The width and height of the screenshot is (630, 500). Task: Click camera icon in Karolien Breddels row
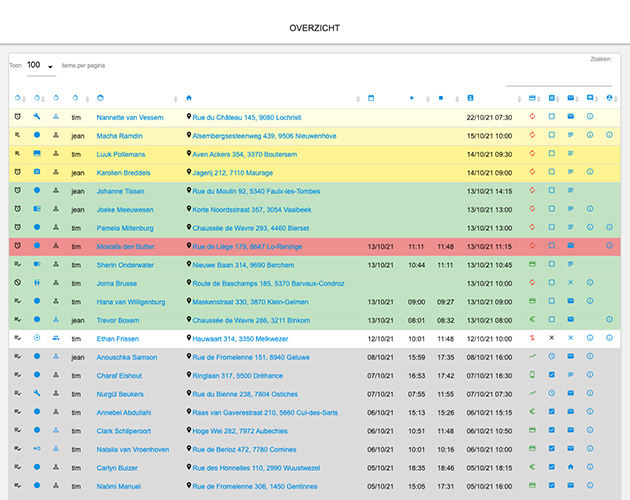[37, 172]
